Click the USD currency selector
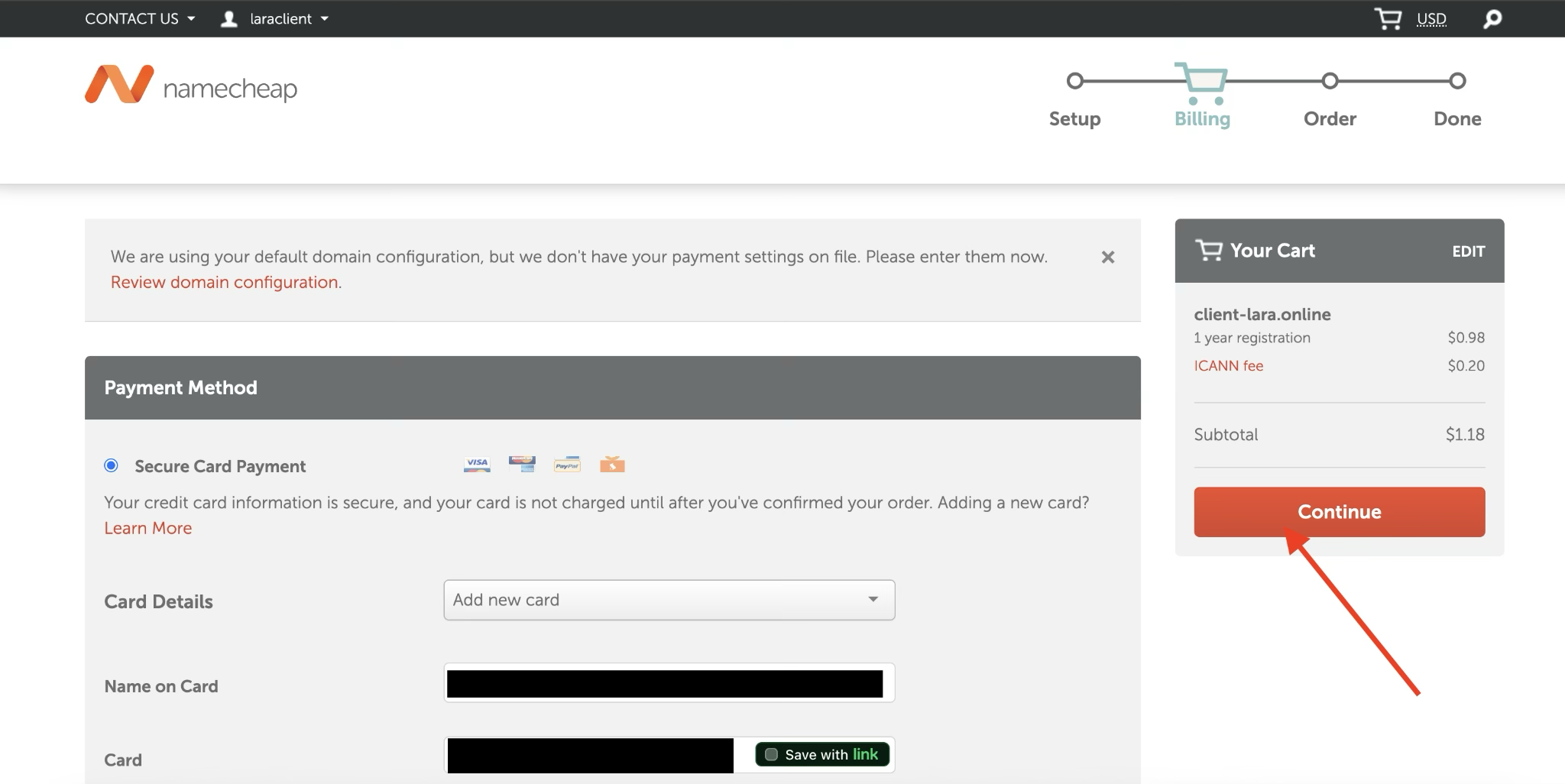This screenshot has height=784, width=1565. (x=1431, y=19)
